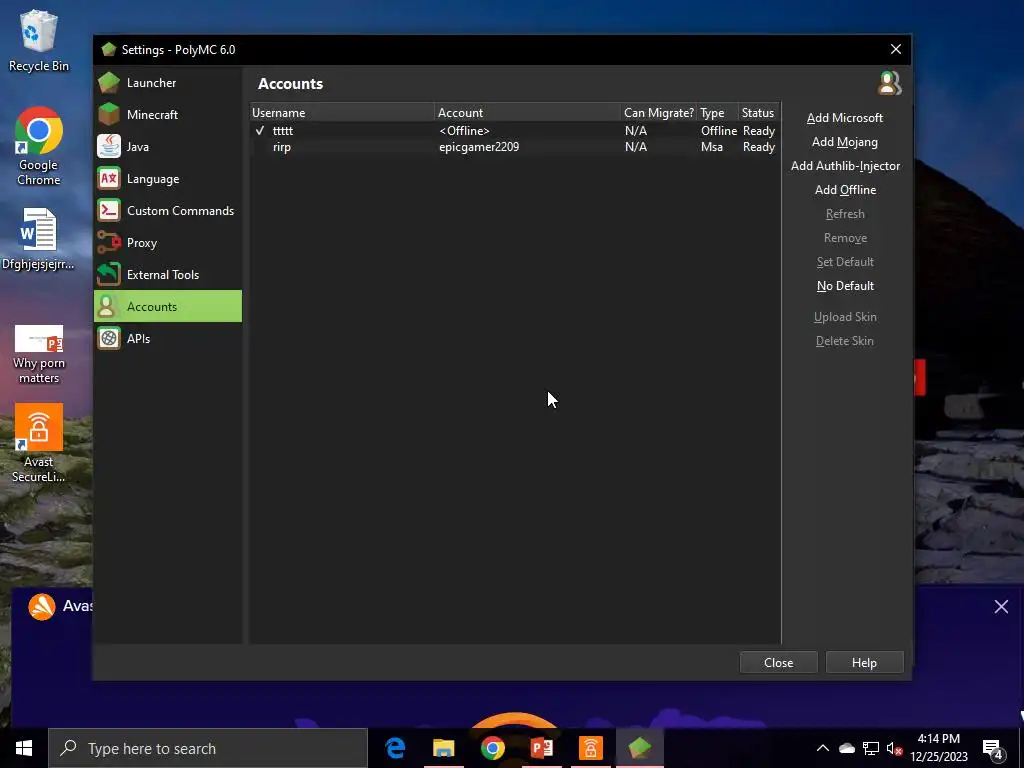Click the OneDrive cloud tray icon
This screenshot has width=1024, height=768.
pyautogui.click(x=847, y=748)
